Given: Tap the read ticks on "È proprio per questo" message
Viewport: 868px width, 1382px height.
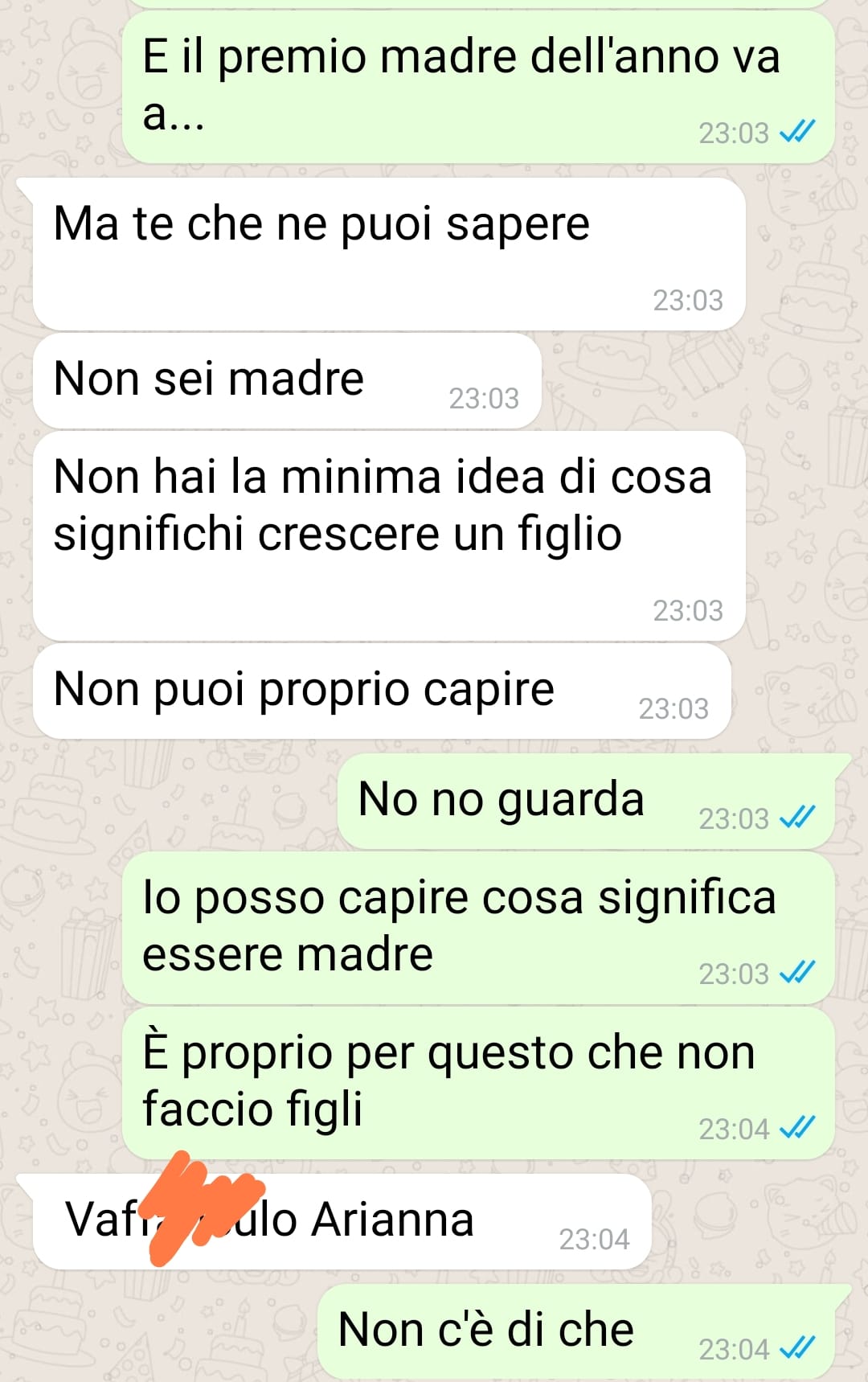Looking at the screenshot, I should (x=797, y=1129).
